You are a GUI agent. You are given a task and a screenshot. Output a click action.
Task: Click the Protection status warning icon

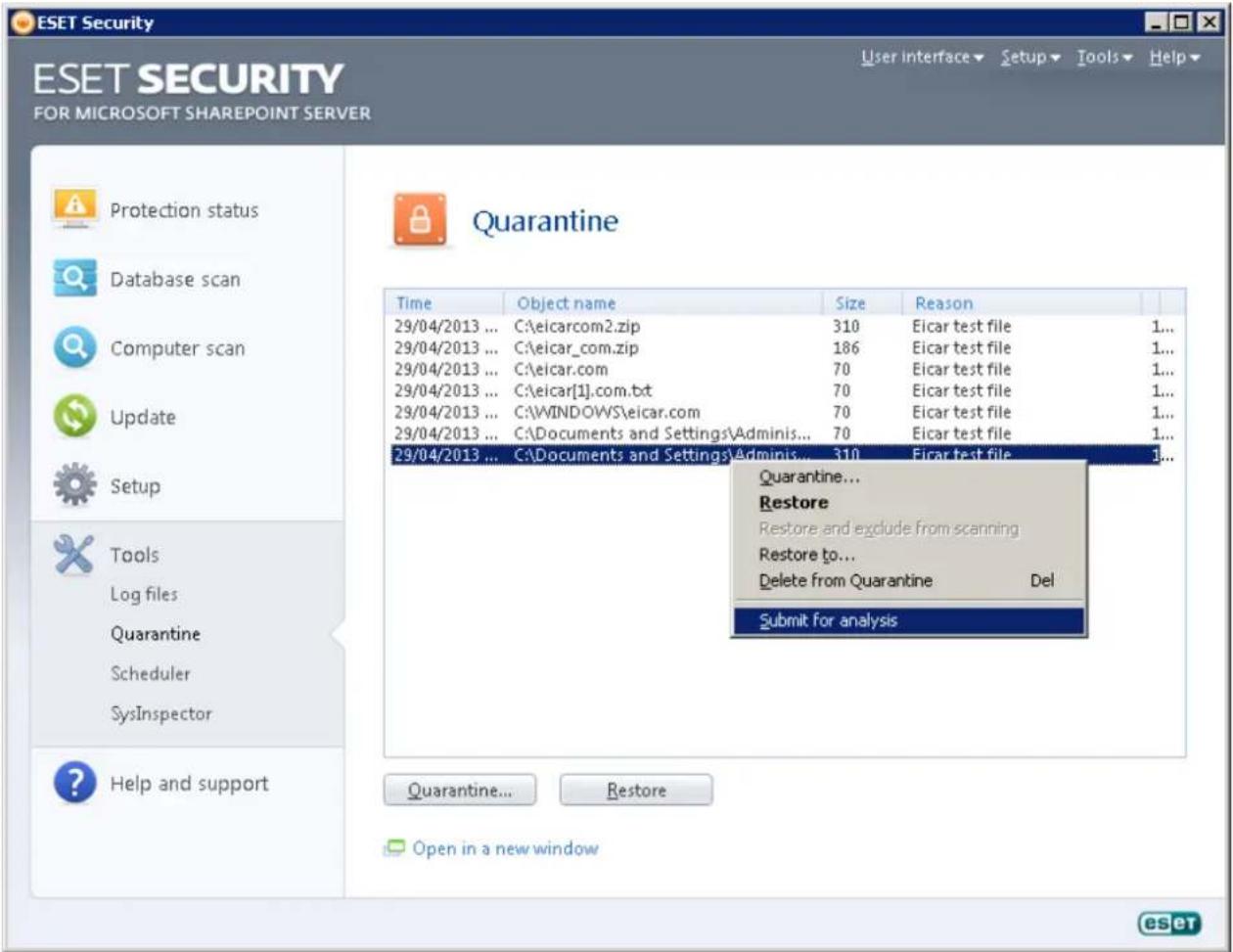tap(73, 208)
